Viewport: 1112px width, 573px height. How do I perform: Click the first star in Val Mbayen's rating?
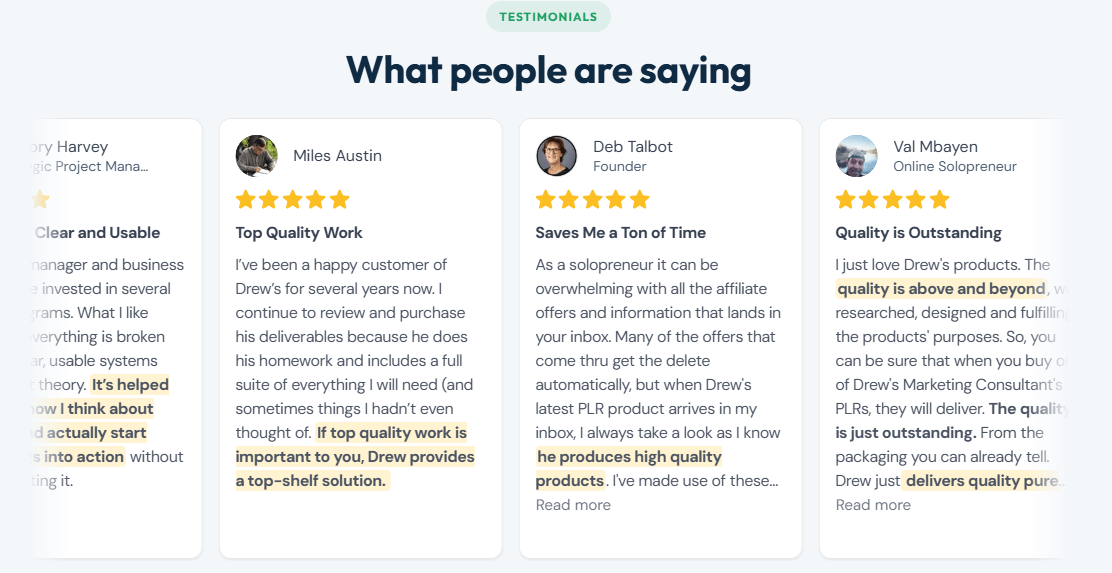tap(845, 199)
